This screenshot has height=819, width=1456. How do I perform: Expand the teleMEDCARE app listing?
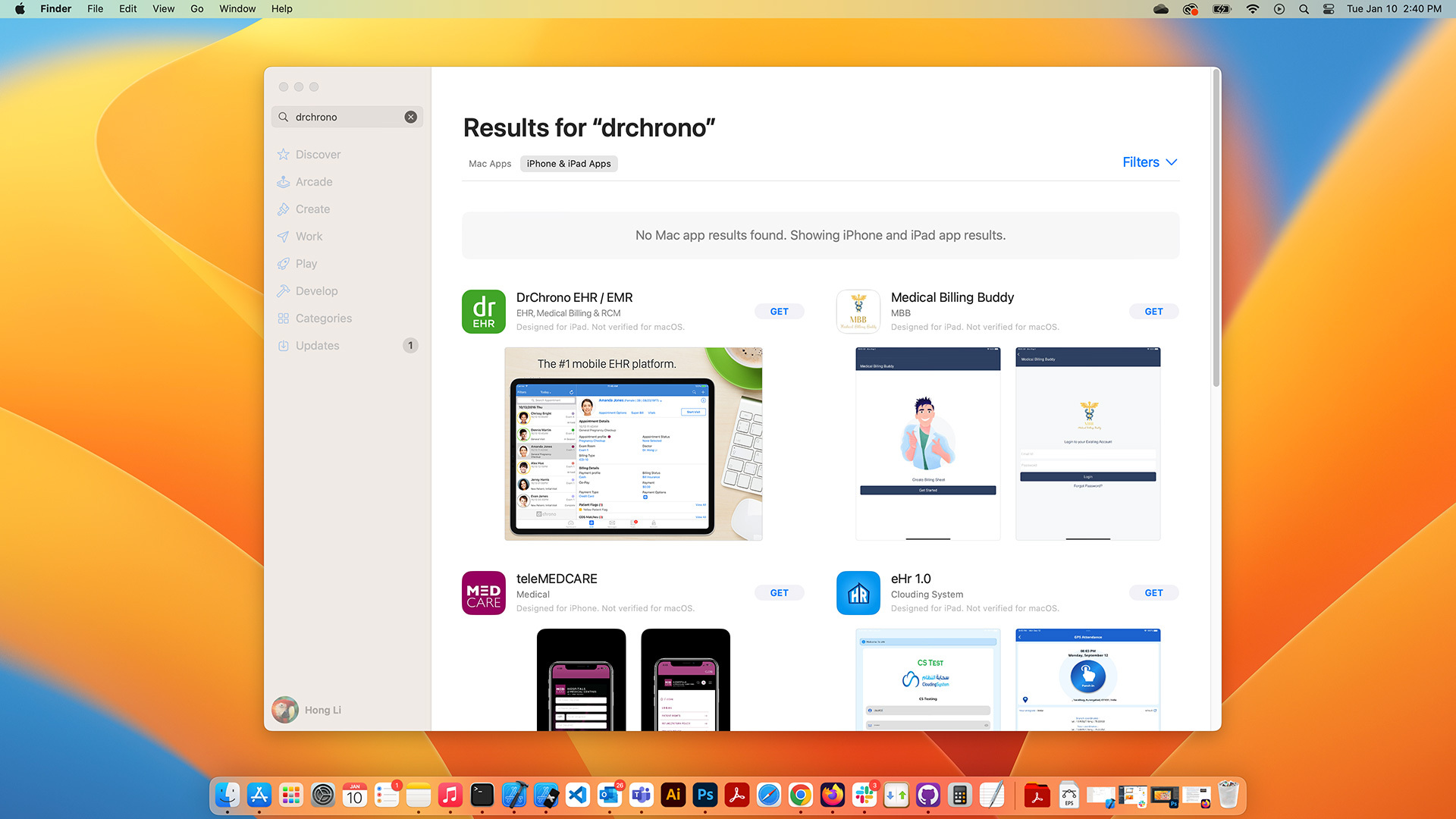tap(557, 578)
